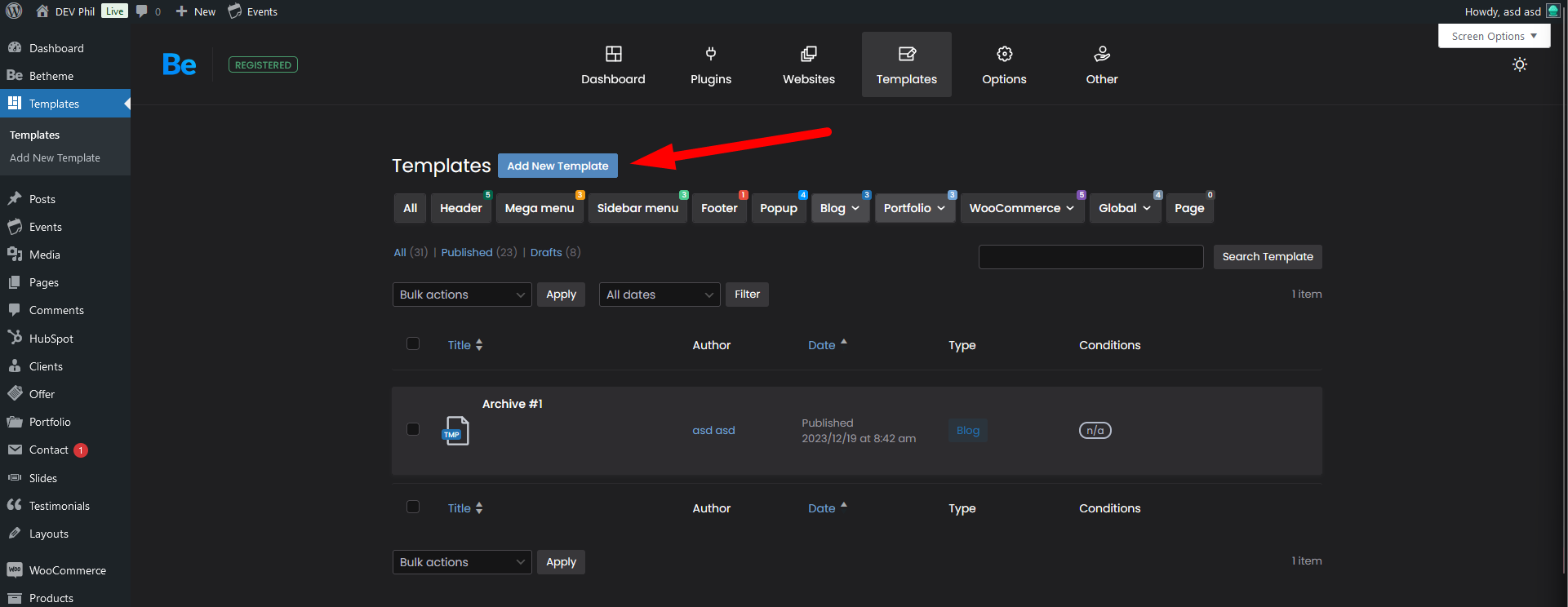This screenshot has width=1568, height=607.
Task: Click the New plus icon in the admin bar
Action: (182, 11)
